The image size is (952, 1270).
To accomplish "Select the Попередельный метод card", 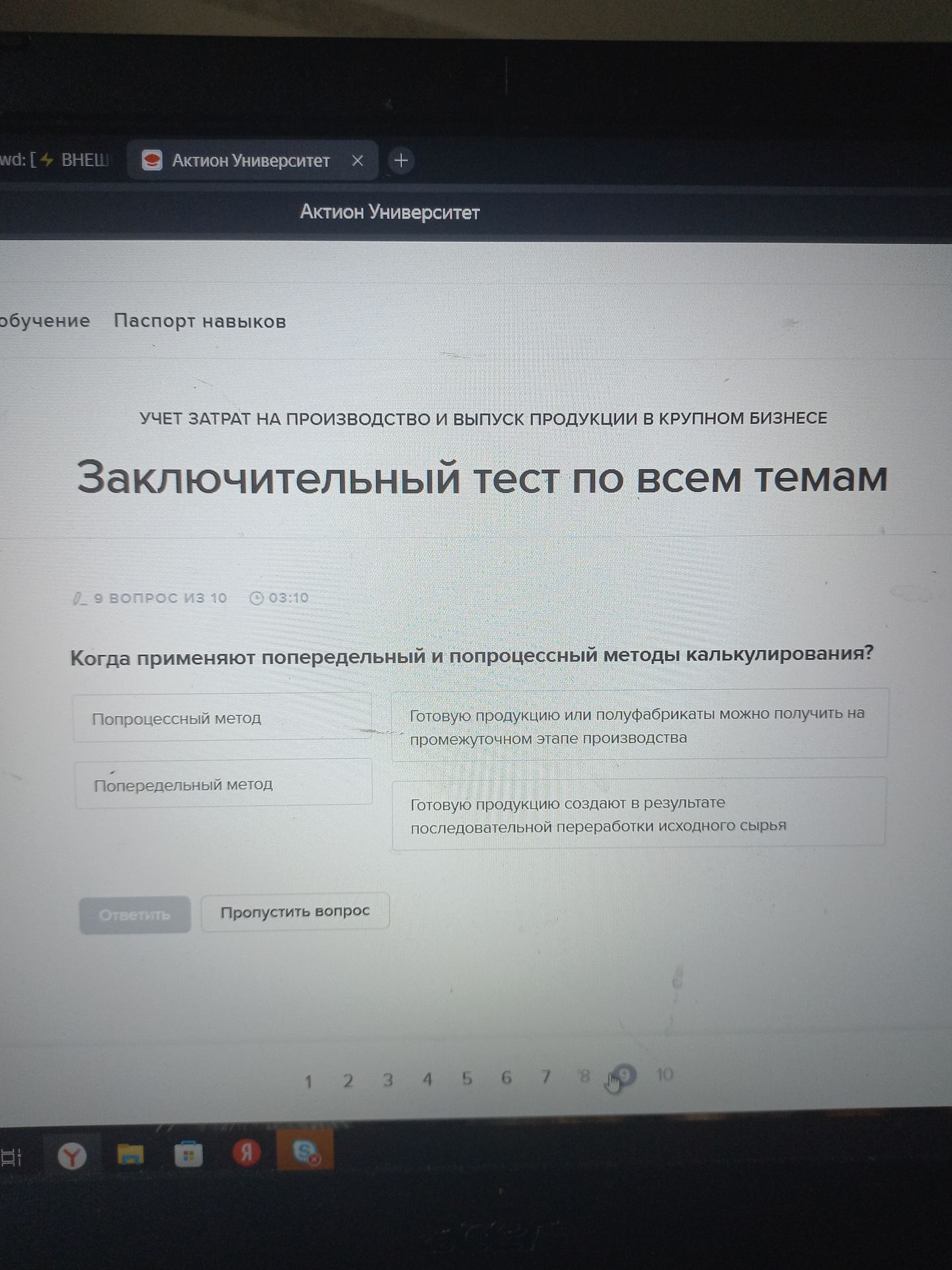I will [x=223, y=784].
